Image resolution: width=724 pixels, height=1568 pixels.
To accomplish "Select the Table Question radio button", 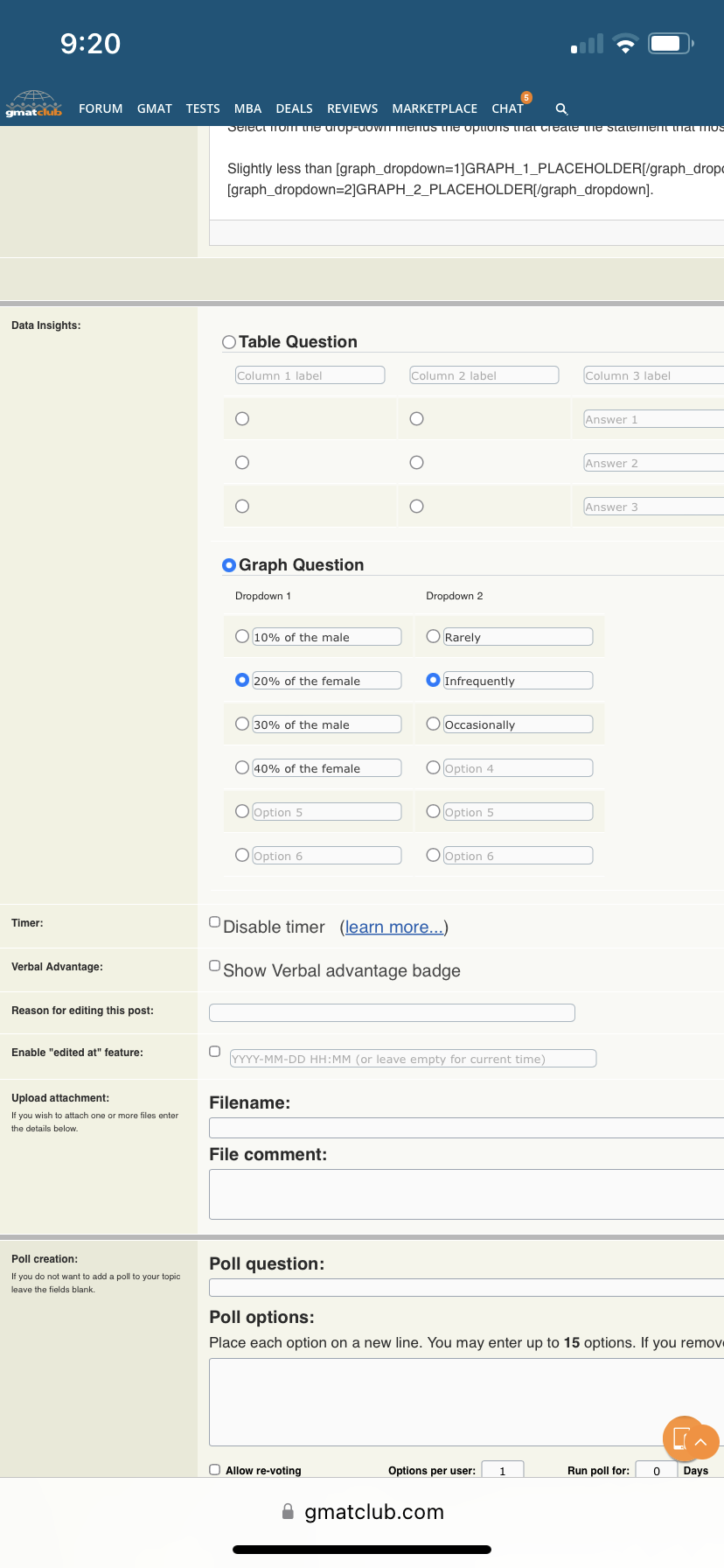I will (x=229, y=342).
